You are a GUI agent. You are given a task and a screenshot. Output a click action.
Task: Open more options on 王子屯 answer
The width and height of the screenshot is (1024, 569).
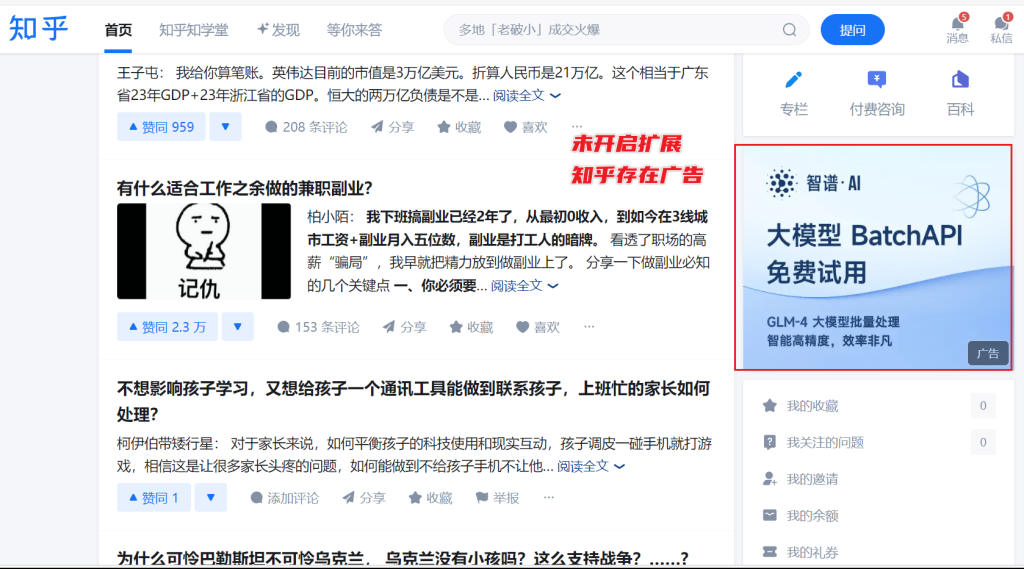577,126
